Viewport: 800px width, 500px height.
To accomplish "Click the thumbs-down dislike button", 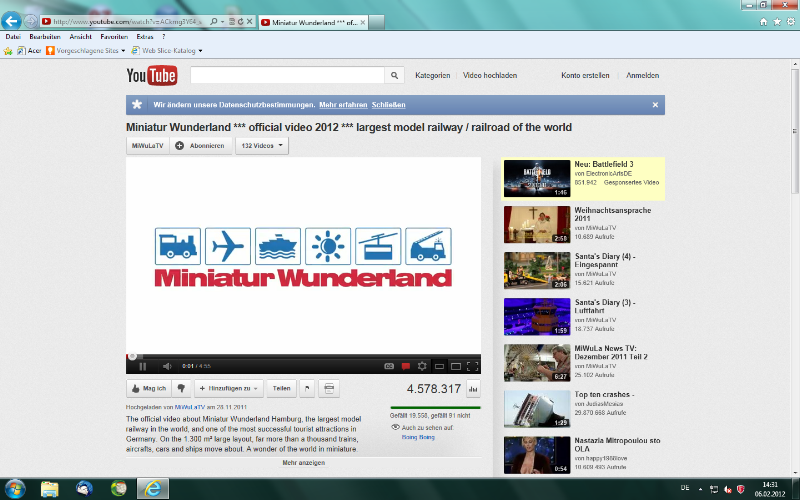I will tap(181, 388).
